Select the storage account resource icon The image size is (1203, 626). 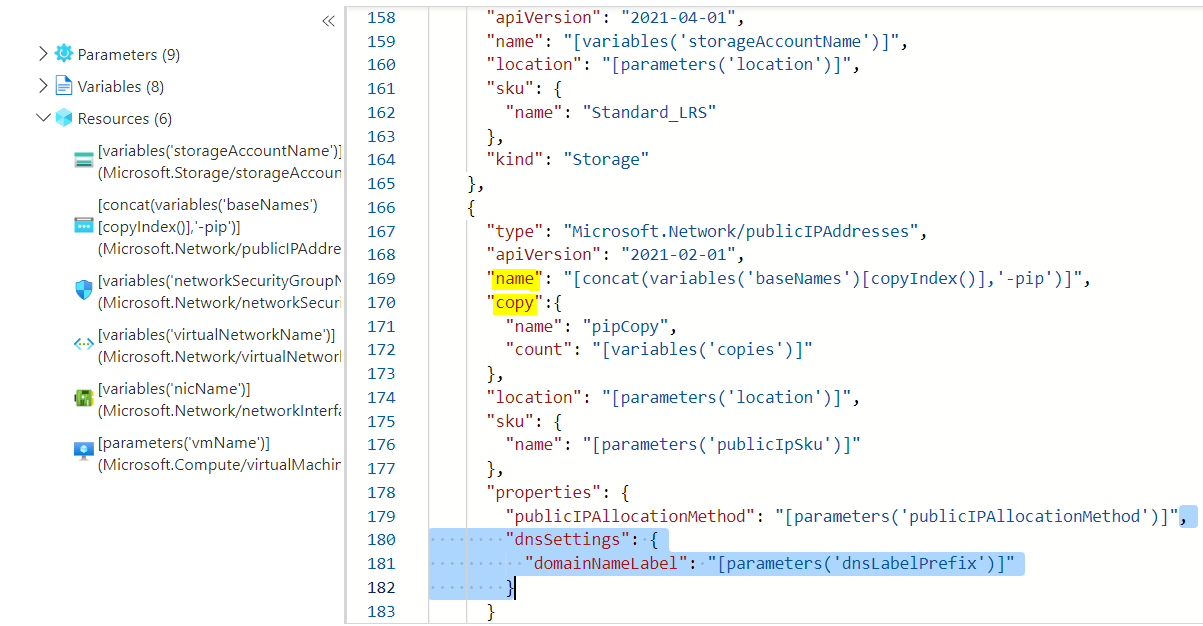pyautogui.click(x=83, y=162)
